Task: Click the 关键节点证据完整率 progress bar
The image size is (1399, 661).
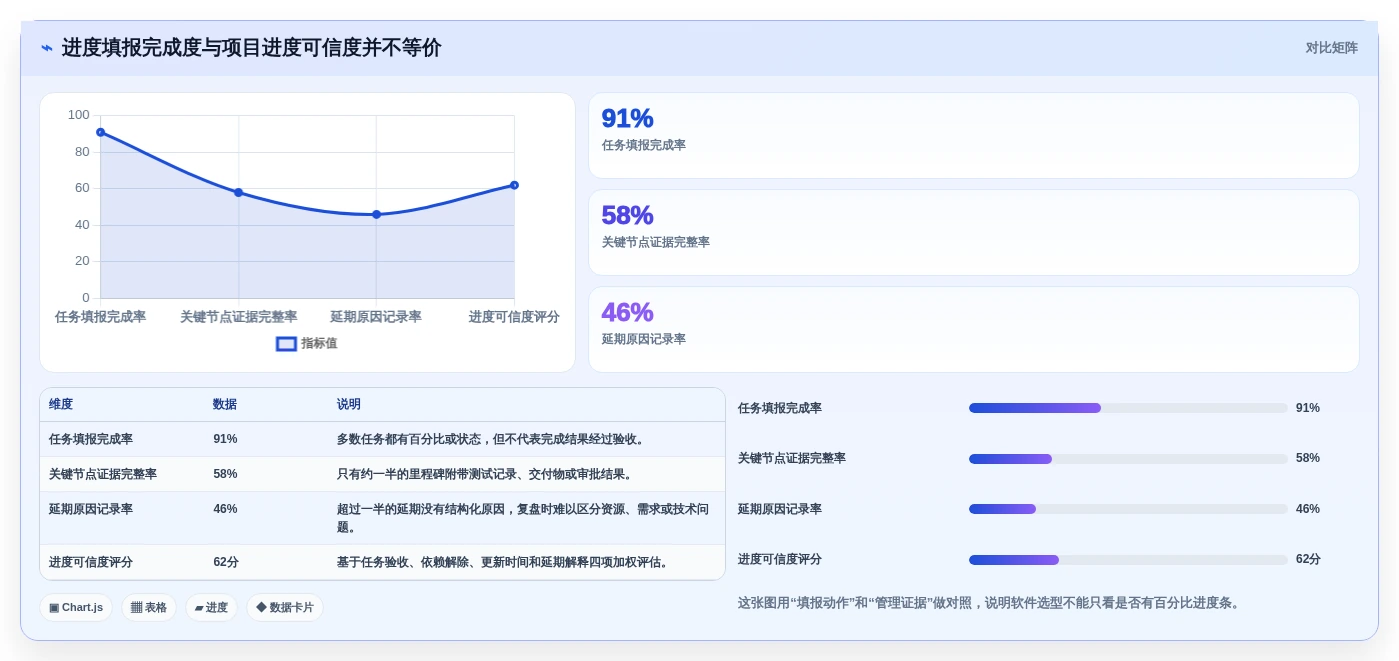Action: pos(1128,459)
